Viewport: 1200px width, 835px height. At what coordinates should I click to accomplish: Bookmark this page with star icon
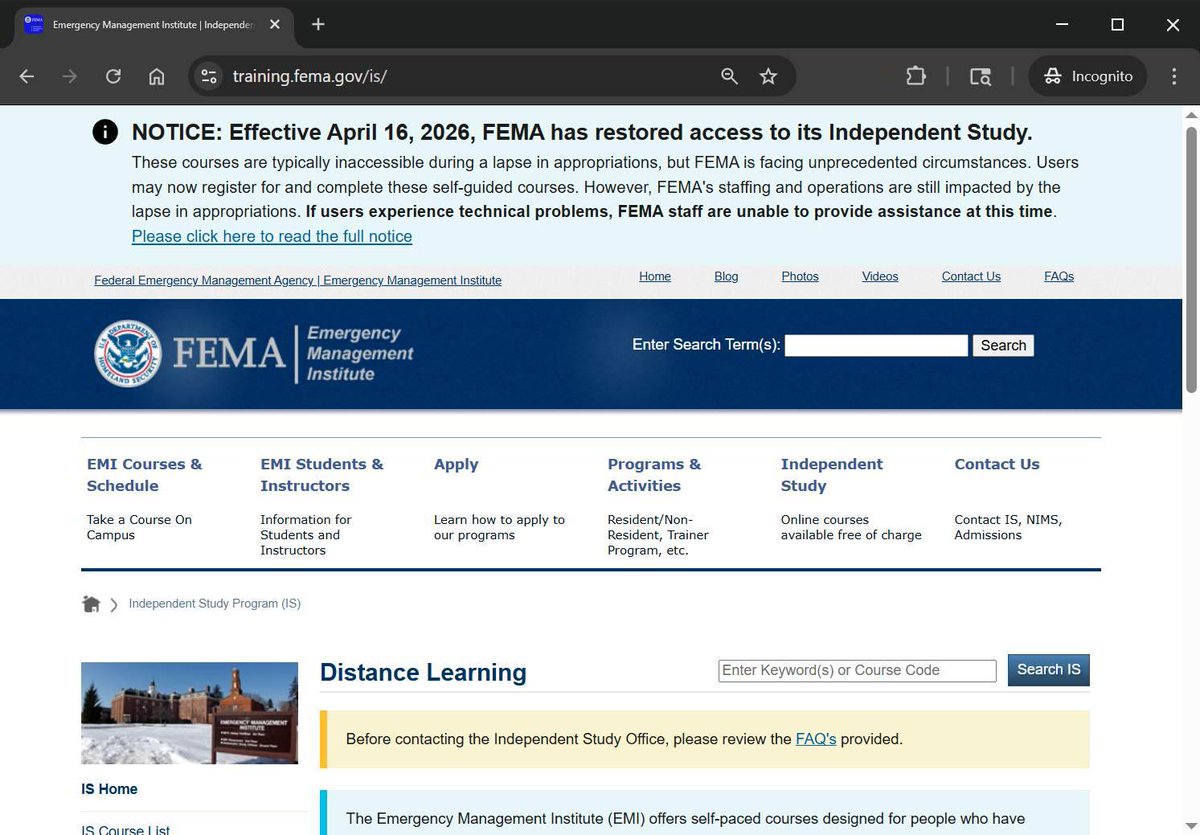[768, 76]
